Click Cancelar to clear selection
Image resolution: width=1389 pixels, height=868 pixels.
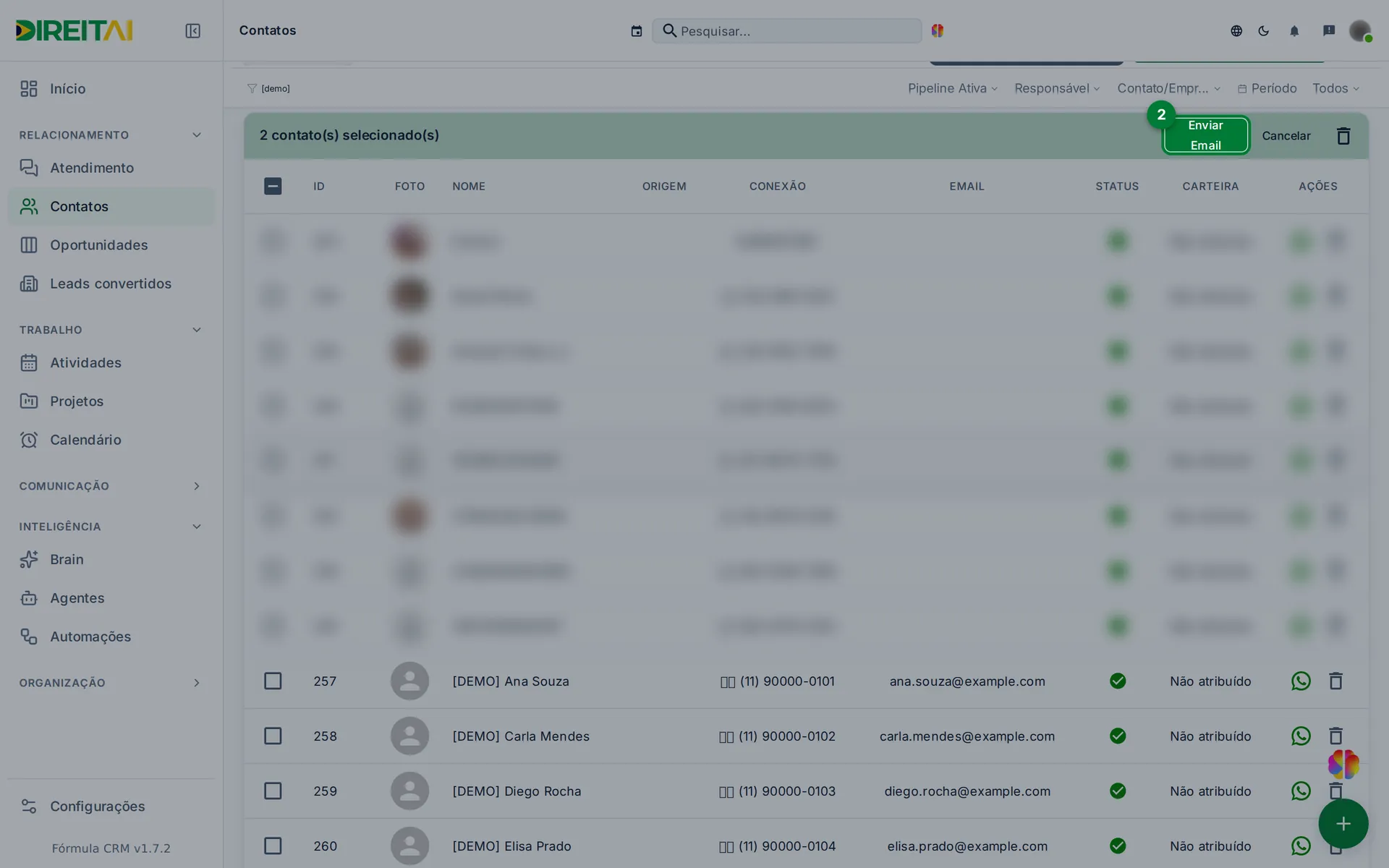click(x=1286, y=136)
